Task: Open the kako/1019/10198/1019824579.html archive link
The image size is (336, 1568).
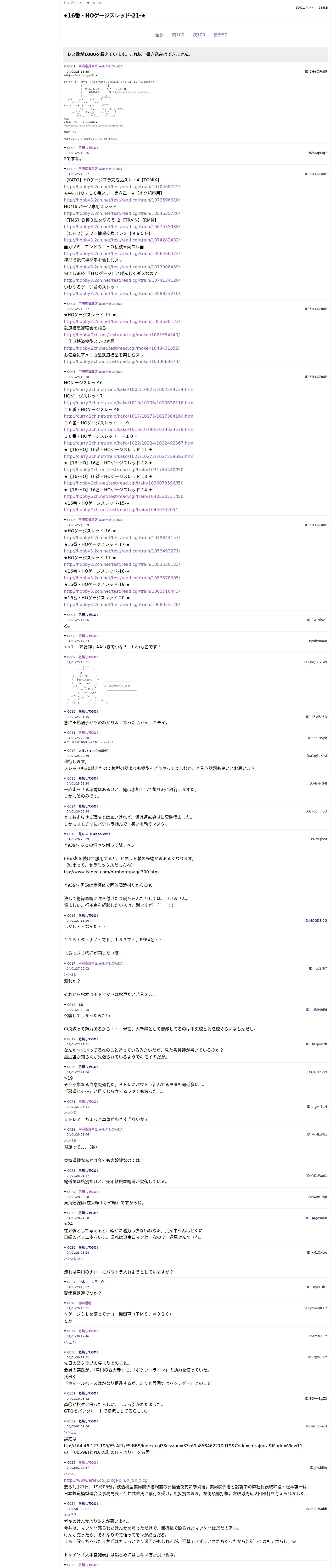Action: (x=129, y=430)
